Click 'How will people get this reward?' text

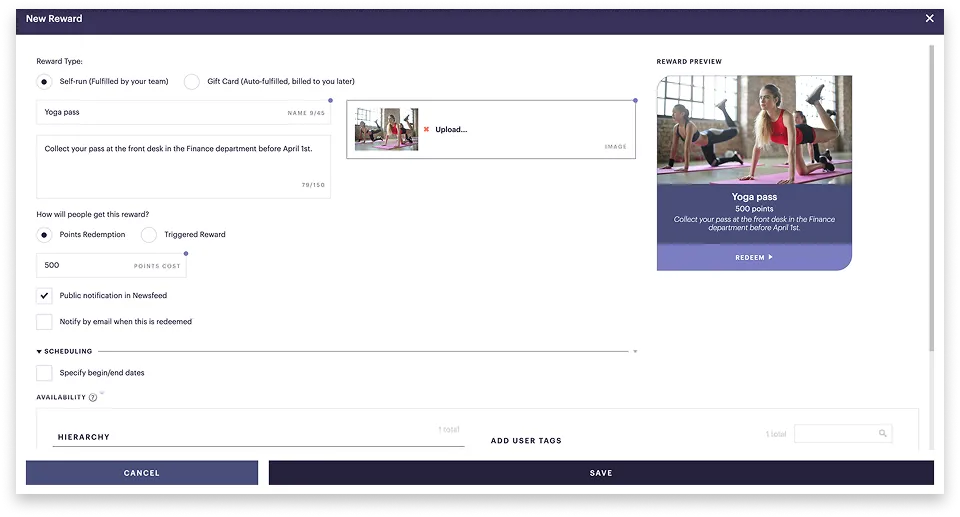click(92, 214)
